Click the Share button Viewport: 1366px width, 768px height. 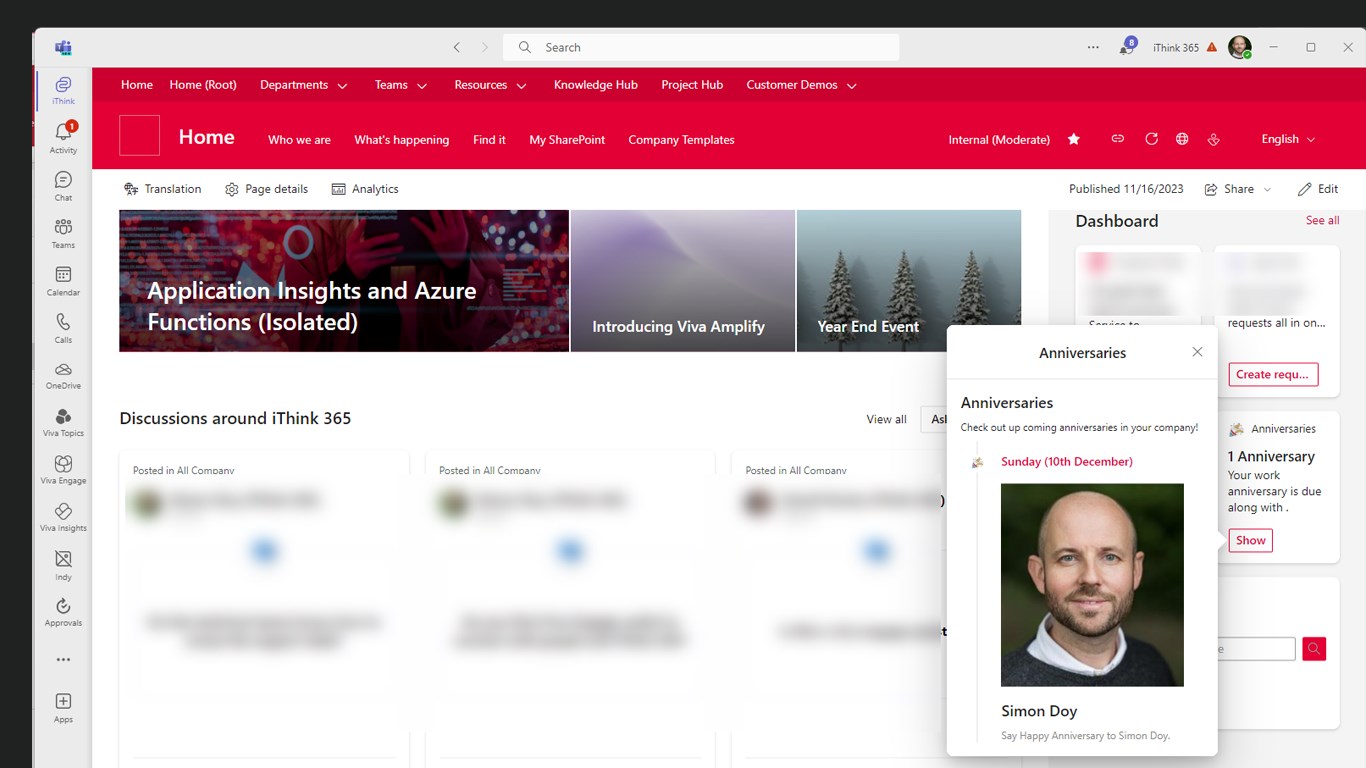tap(1229, 189)
